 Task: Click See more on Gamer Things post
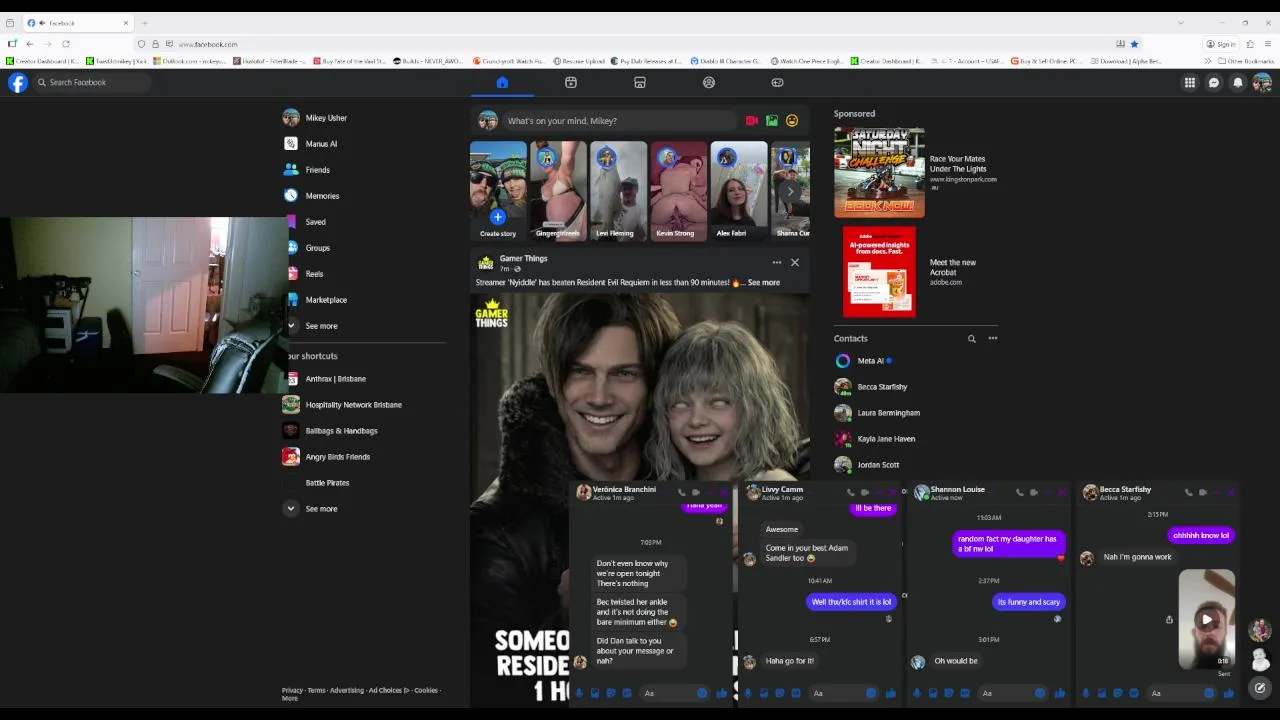763,283
